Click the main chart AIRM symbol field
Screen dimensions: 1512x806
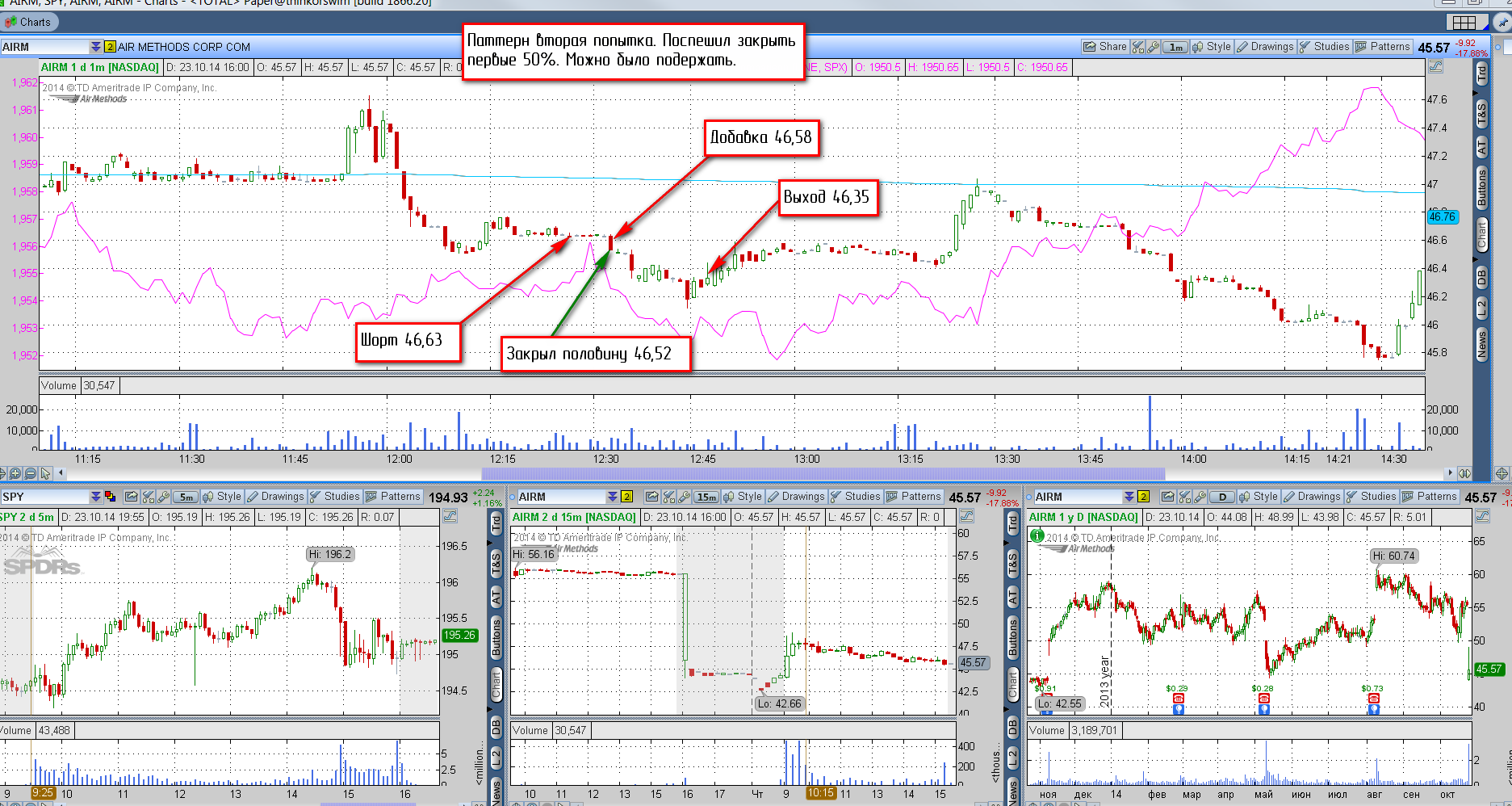tap(44, 47)
